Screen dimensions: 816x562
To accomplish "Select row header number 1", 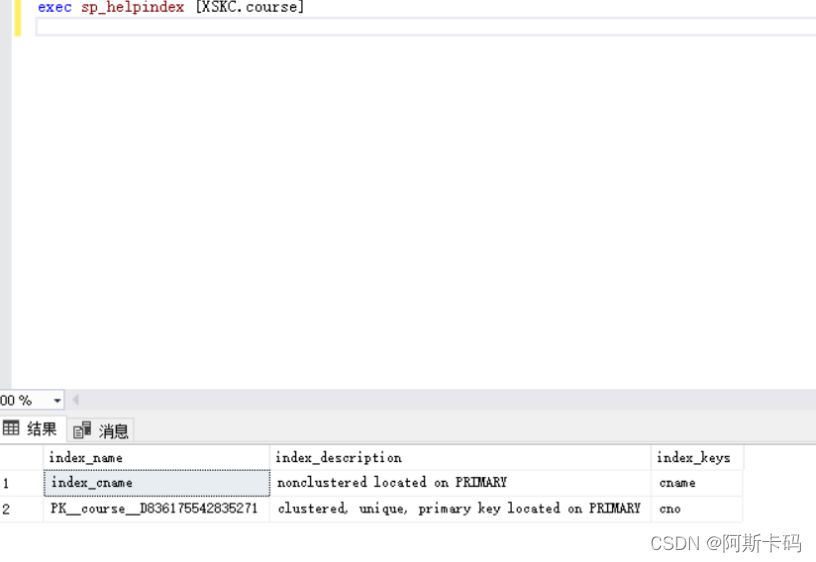I will click(x=21, y=483).
